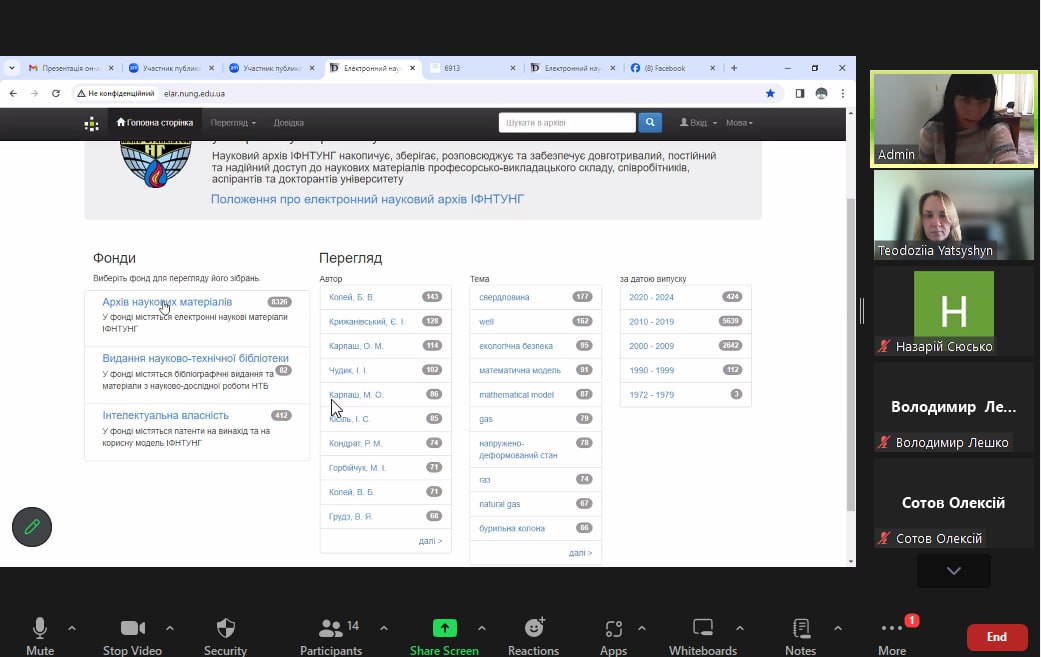Viewport: 1041px width, 657px height.
Task: Click the green annotation pencil button
Action: [x=32, y=526]
